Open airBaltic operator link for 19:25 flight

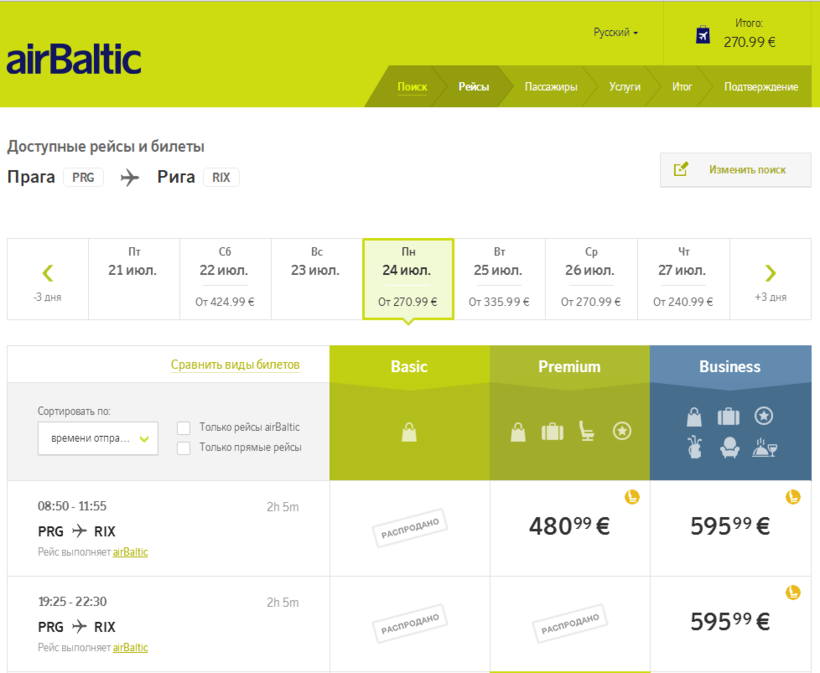130,647
